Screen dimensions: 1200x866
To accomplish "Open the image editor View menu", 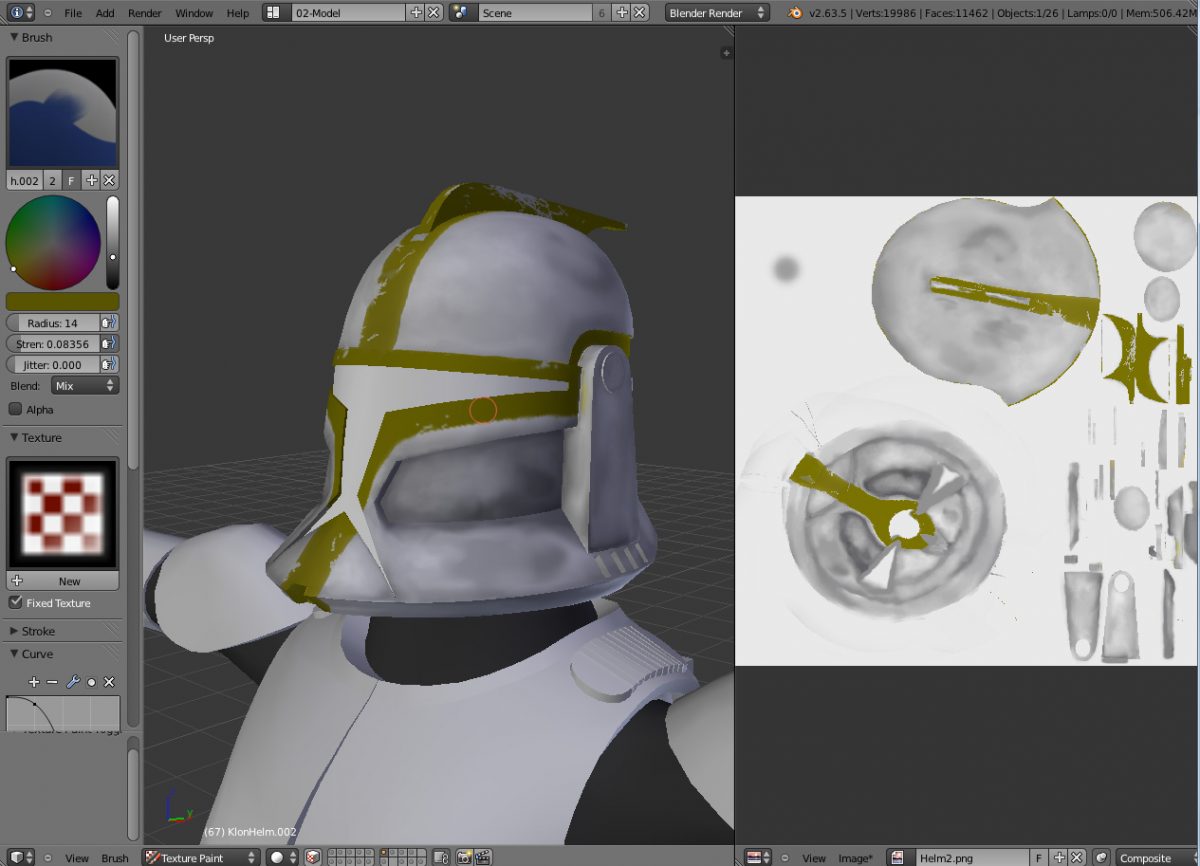I will (x=814, y=858).
